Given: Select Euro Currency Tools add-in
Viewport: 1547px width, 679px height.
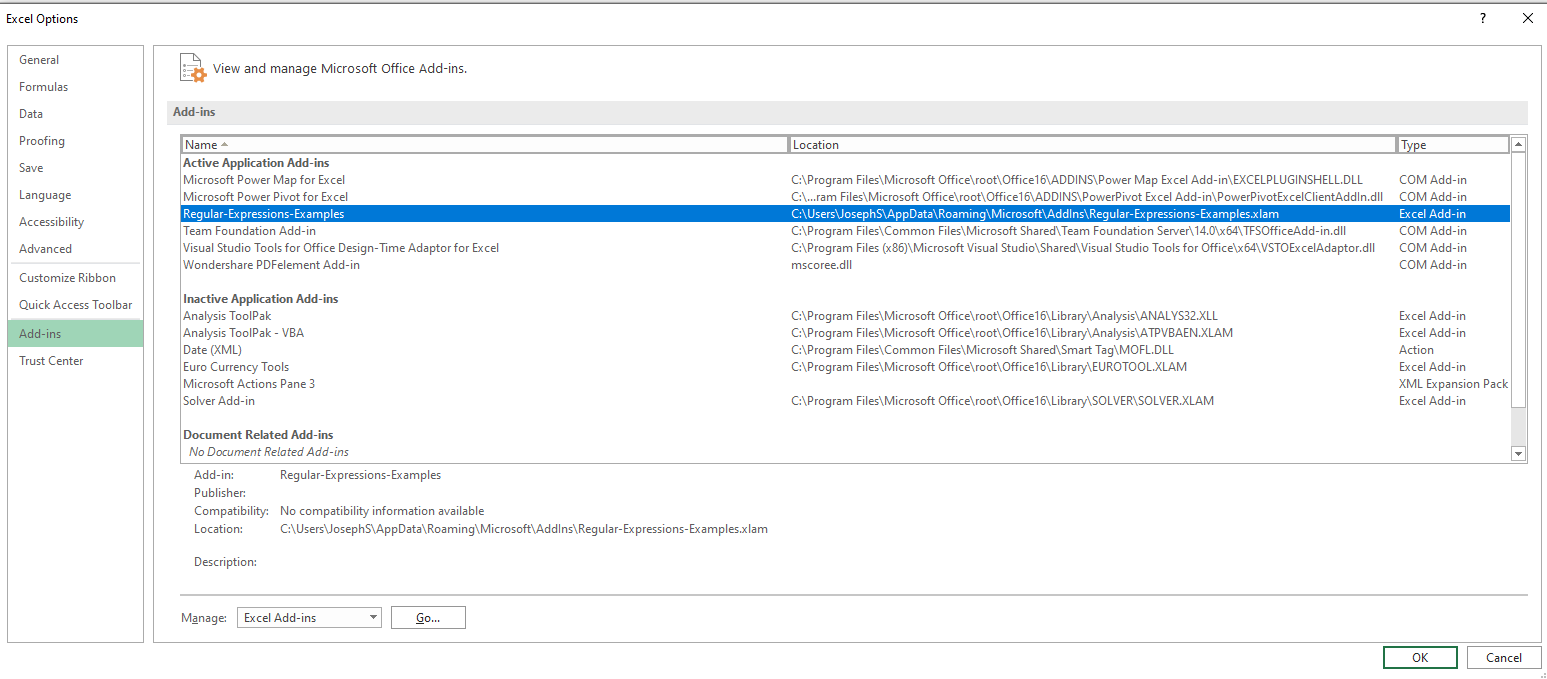Looking at the screenshot, I should [x=845, y=367].
